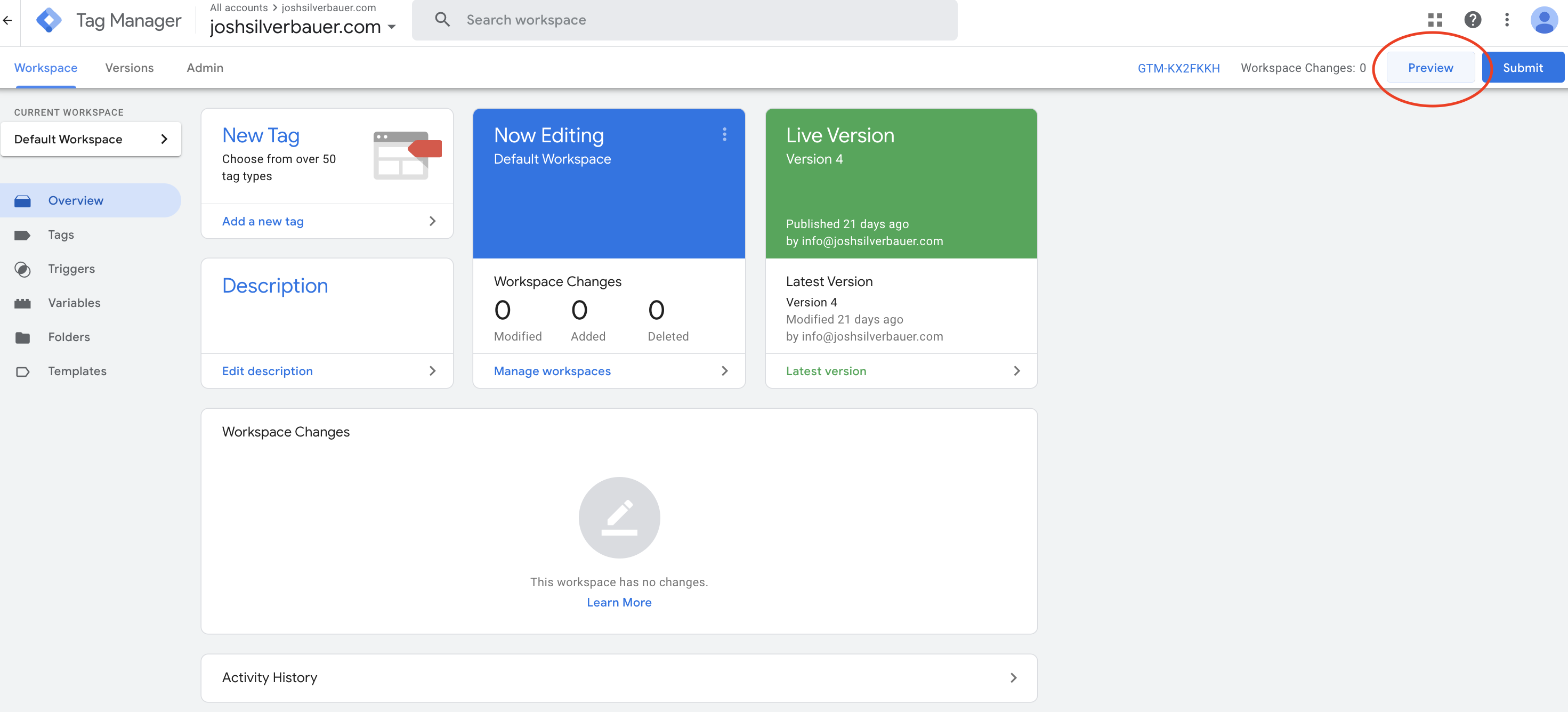Click into the Search workspace field
1568x712 pixels.
(685, 20)
